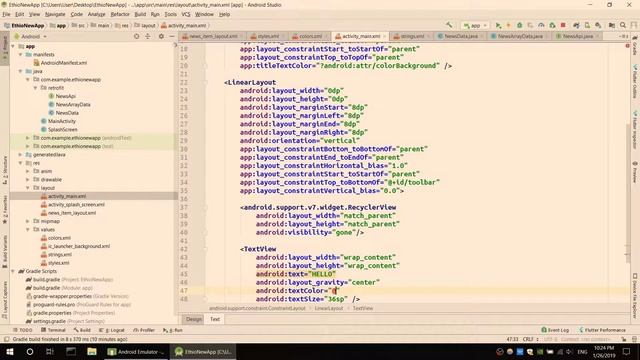
Task: Open the app run configuration dropdown
Action: (x=475, y=25)
